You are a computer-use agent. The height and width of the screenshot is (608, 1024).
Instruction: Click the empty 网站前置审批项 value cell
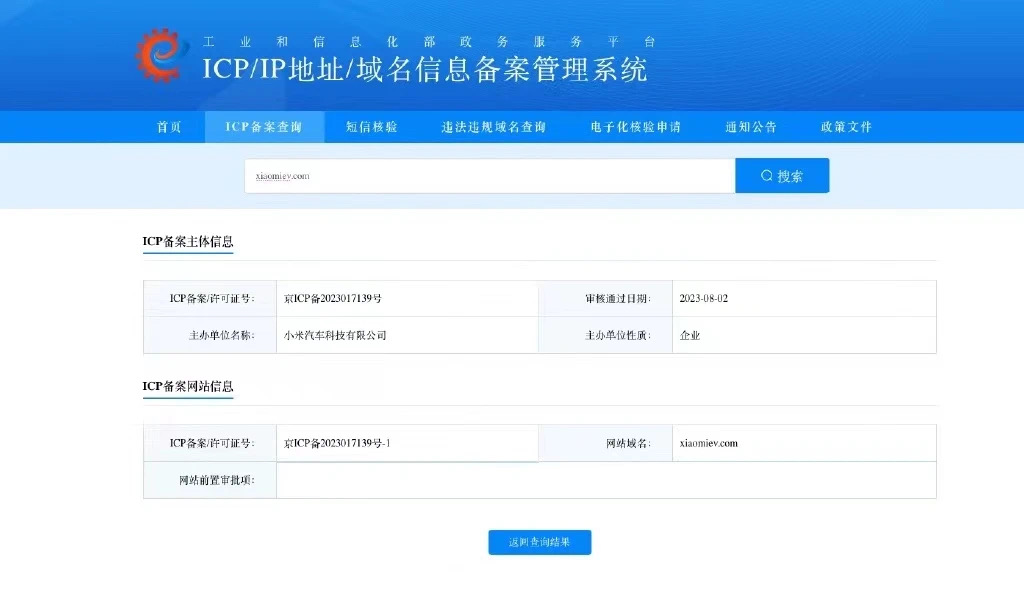tap(605, 480)
